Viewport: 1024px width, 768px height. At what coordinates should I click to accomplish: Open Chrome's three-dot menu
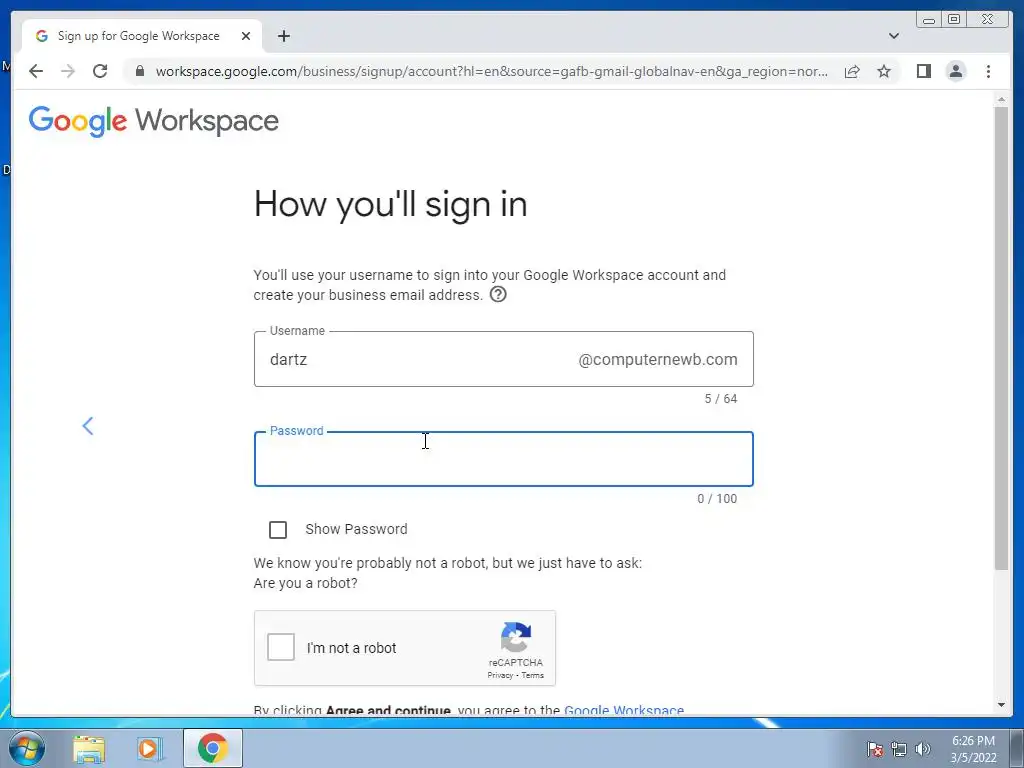[988, 71]
